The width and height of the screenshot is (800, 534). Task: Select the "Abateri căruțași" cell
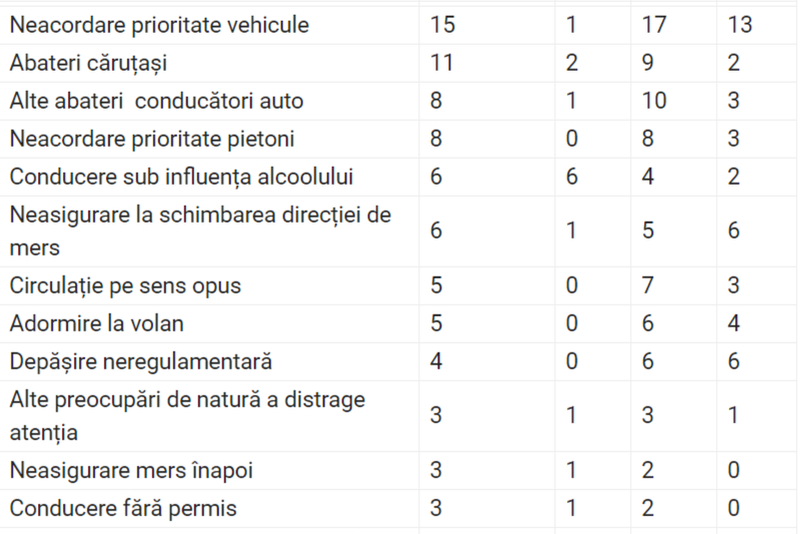pyautogui.click(x=88, y=63)
